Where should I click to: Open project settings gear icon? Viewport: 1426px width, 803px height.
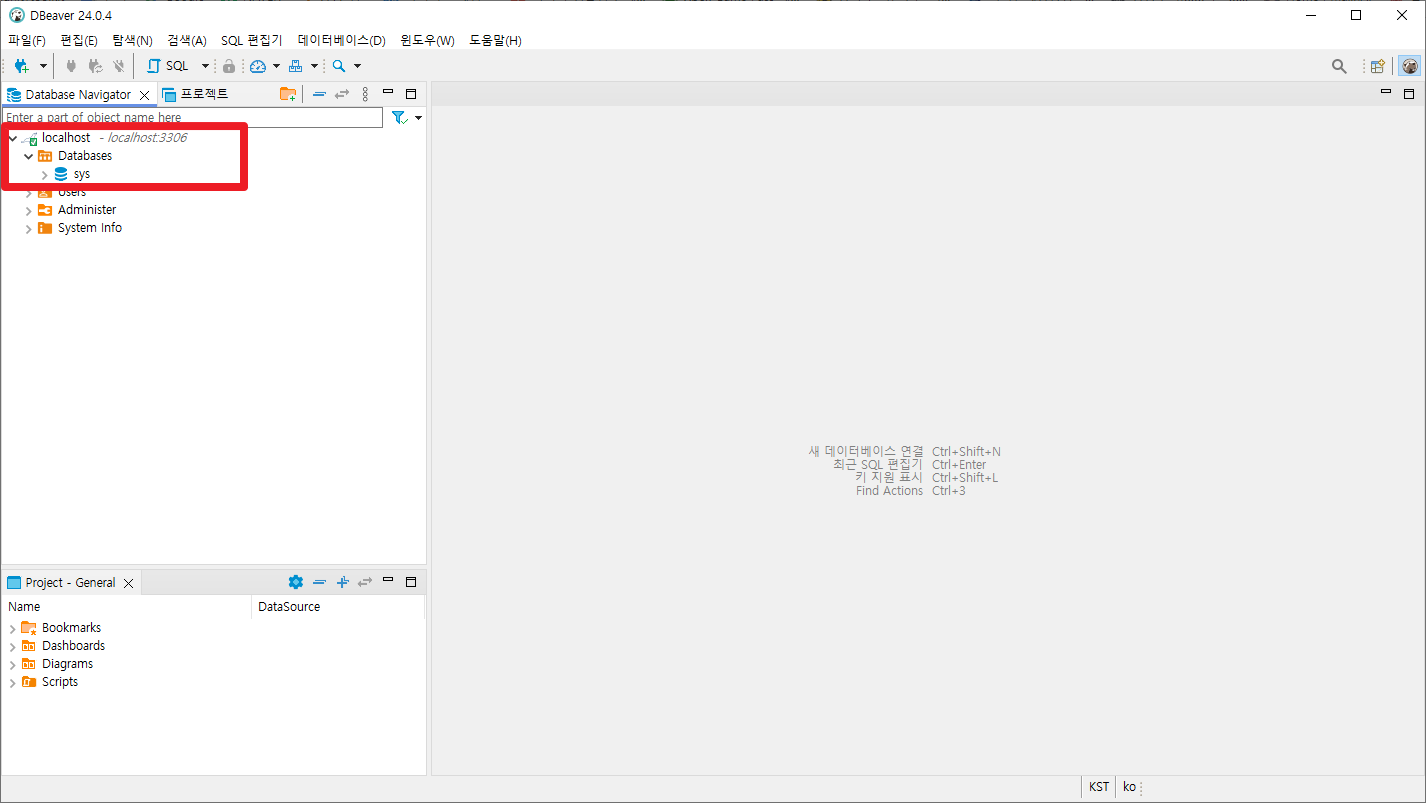295,582
